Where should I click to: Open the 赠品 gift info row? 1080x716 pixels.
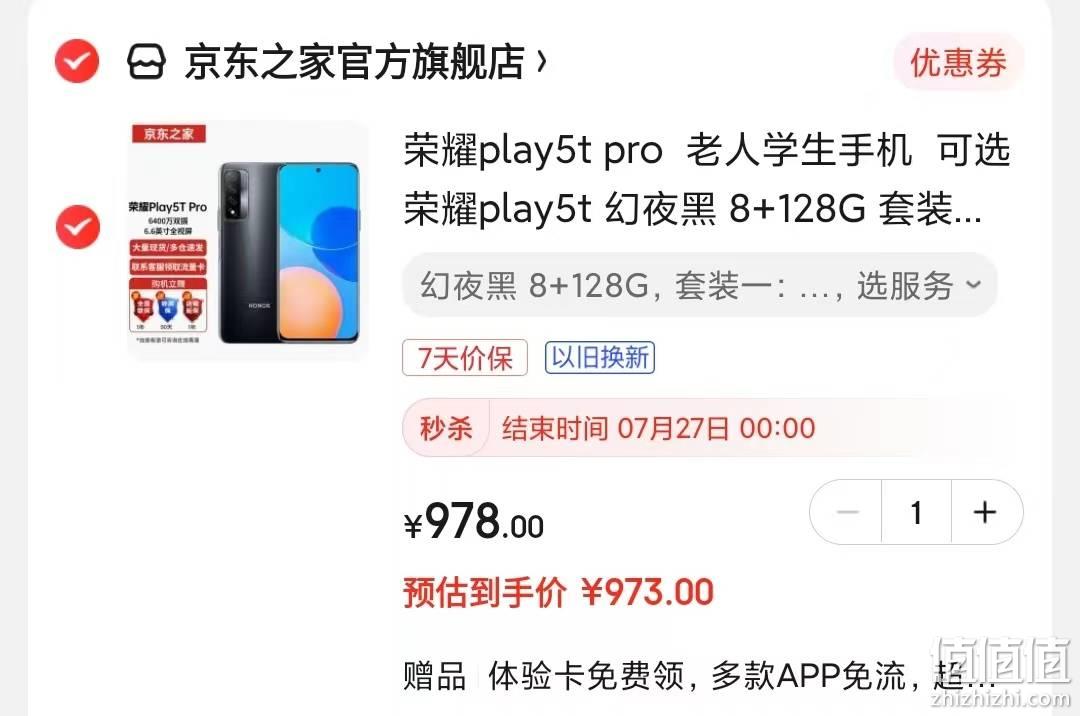pyautogui.click(x=699, y=675)
